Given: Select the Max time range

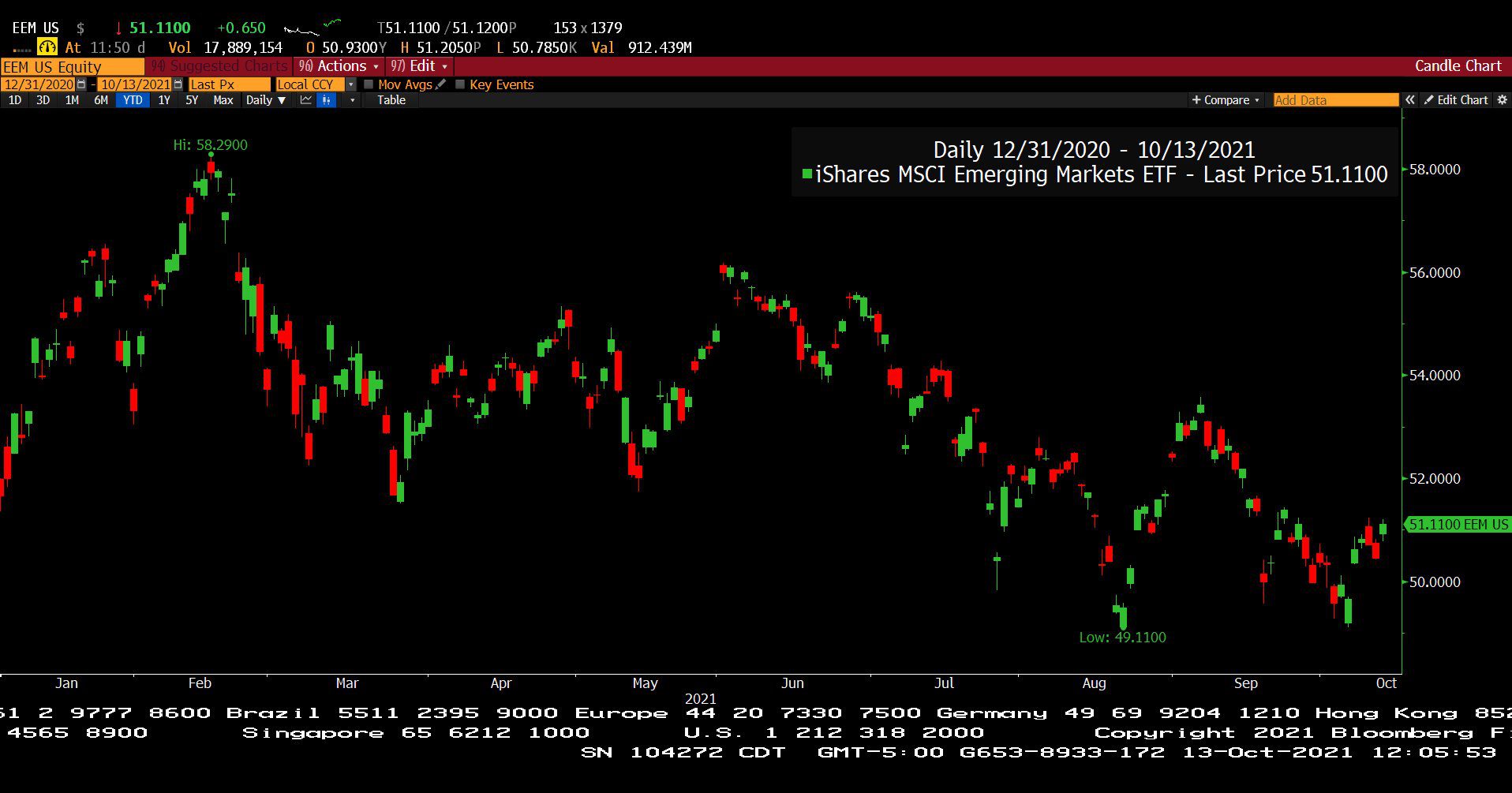Looking at the screenshot, I should pyautogui.click(x=223, y=100).
